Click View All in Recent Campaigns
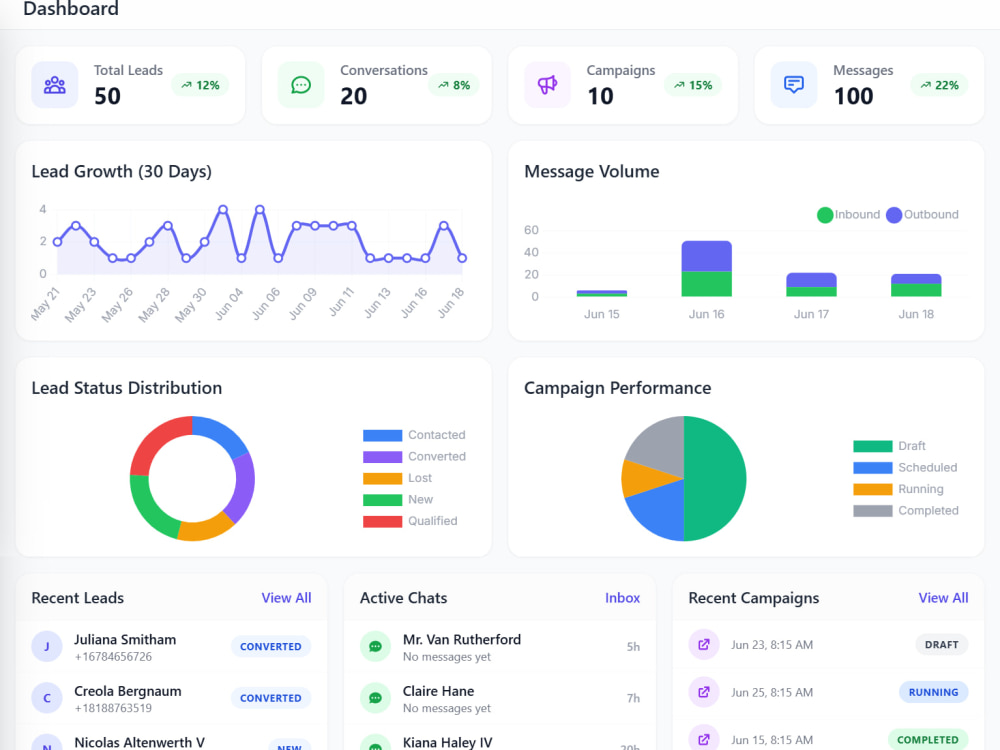This screenshot has height=750, width=1000. point(943,598)
